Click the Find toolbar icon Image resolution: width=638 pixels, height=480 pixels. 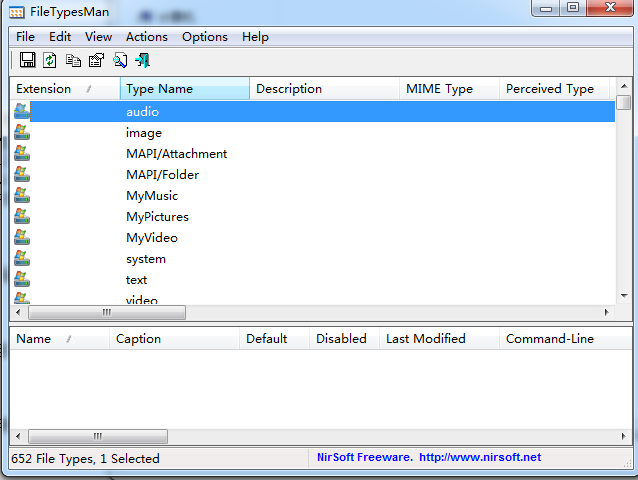click(120, 61)
